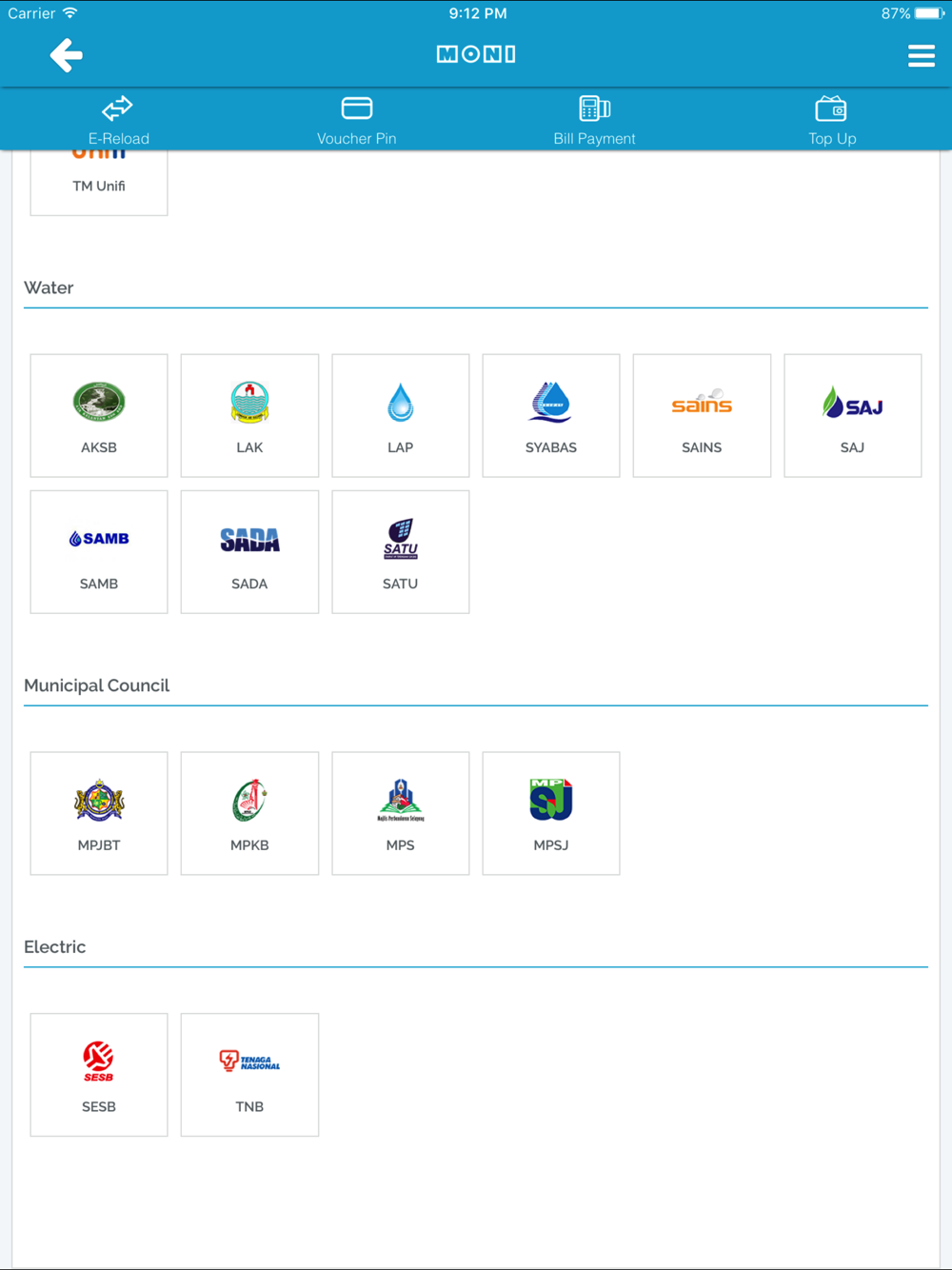Switch to the E-Reload tab
This screenshot has width=952, height=1270.
[118, 120]
